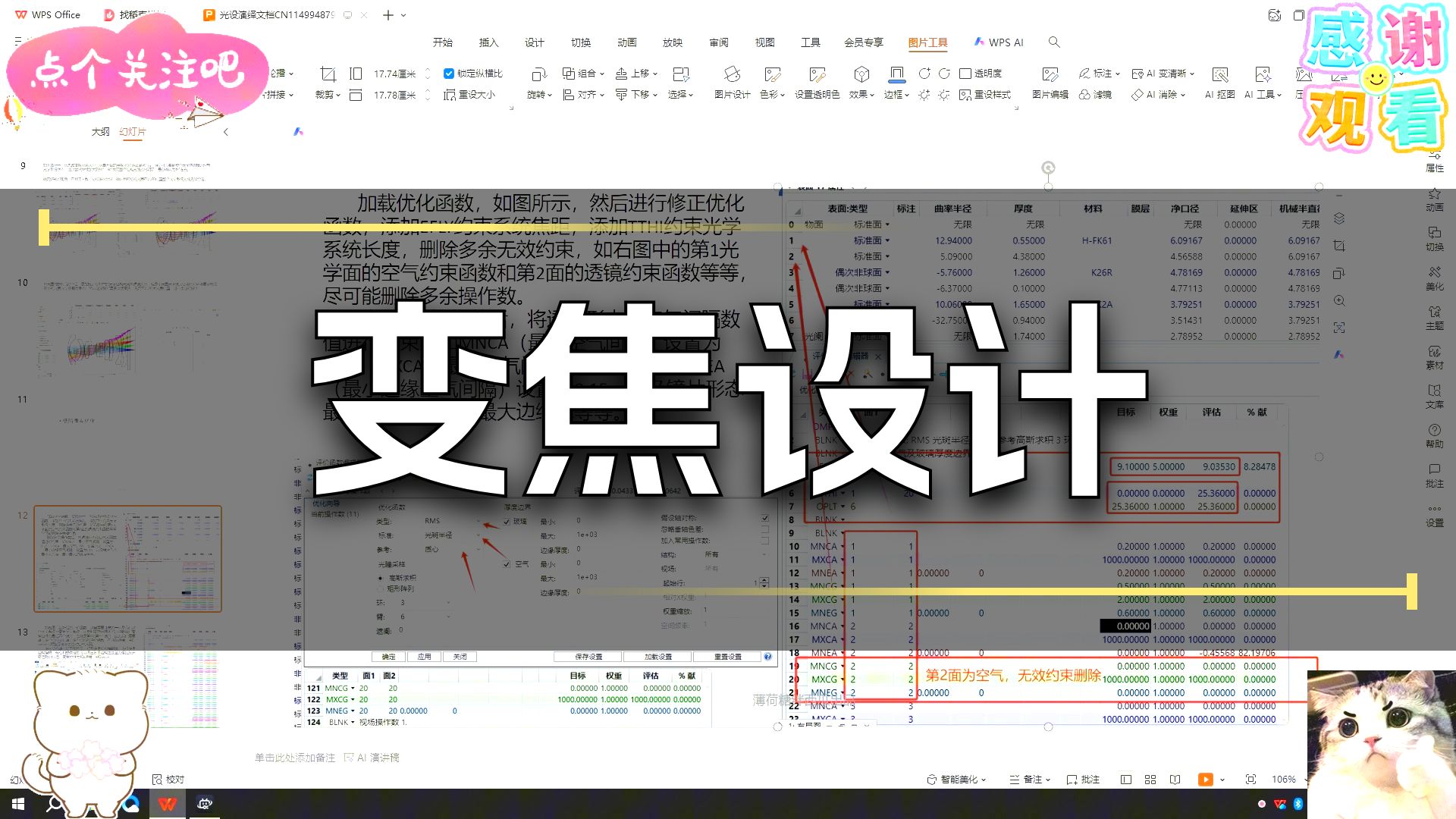Toggle the 锁定纵横比 checkbox
The height and width of the screenshot is (819, 1456).
pos(449,74)
